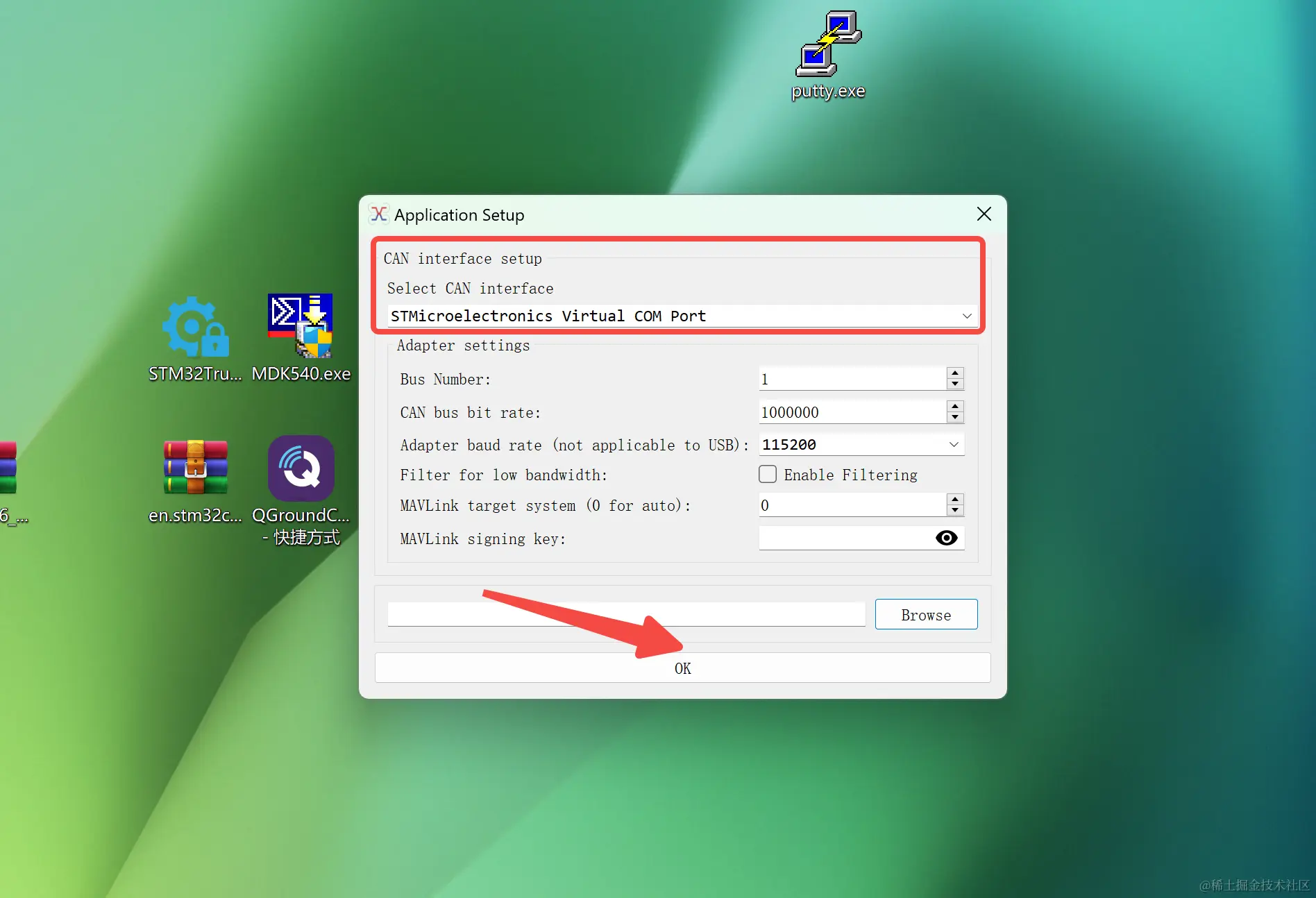The image size is (1316, 898).
Task: Click the 'CAN bus bit rate:' label
Action: click(470, 412)
